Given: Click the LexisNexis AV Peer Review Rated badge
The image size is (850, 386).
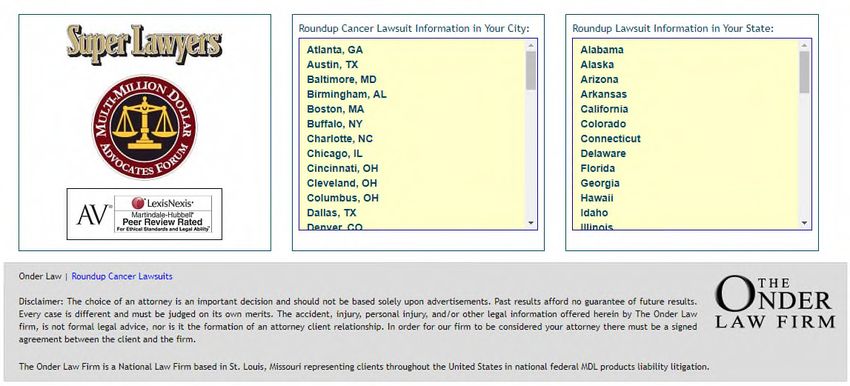Looking at the screenshot, I should click(144, 214).
